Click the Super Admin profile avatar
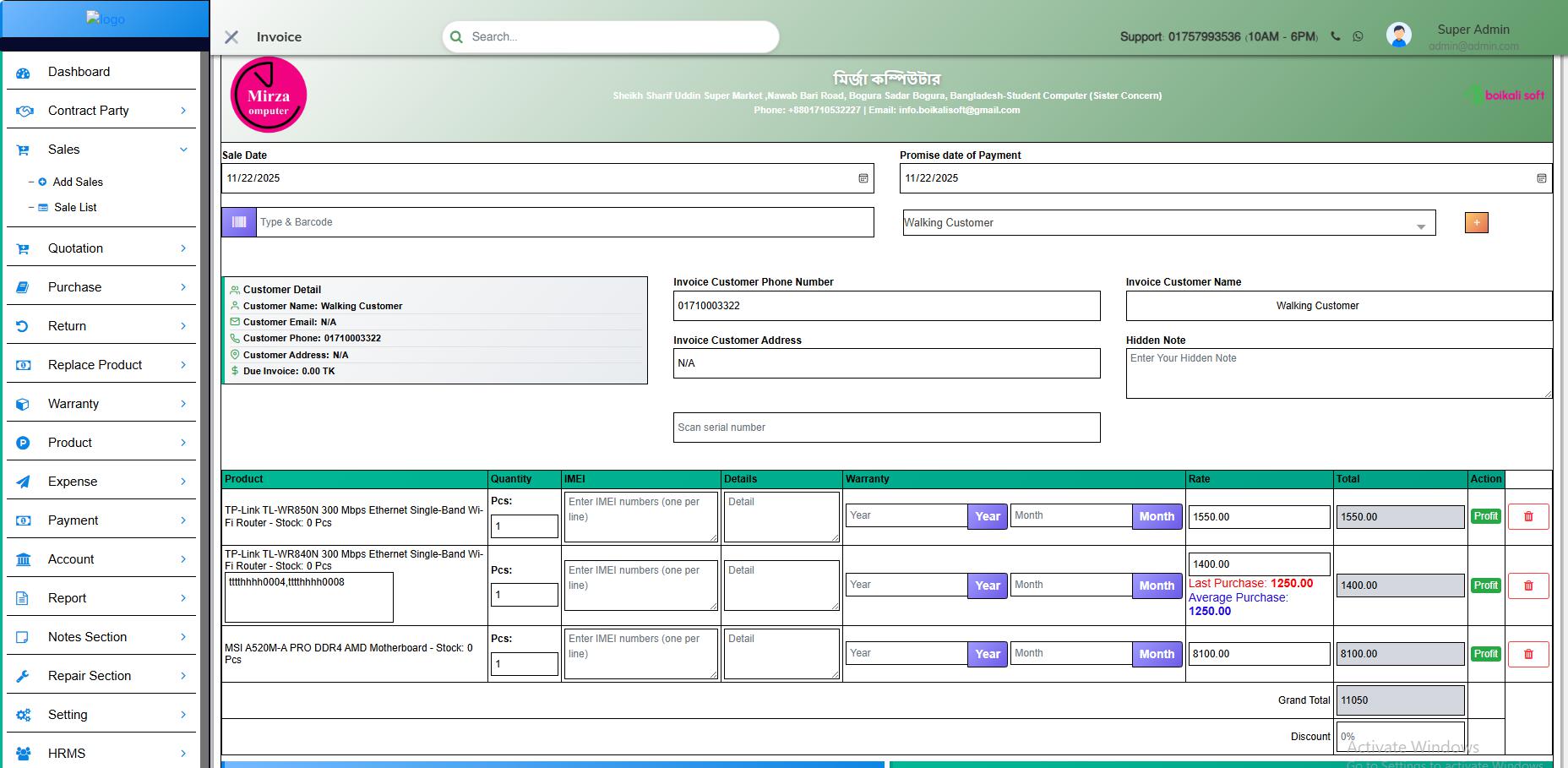Image resolution: width=1568 pixels, height=768 pixels. (1398, 35)
